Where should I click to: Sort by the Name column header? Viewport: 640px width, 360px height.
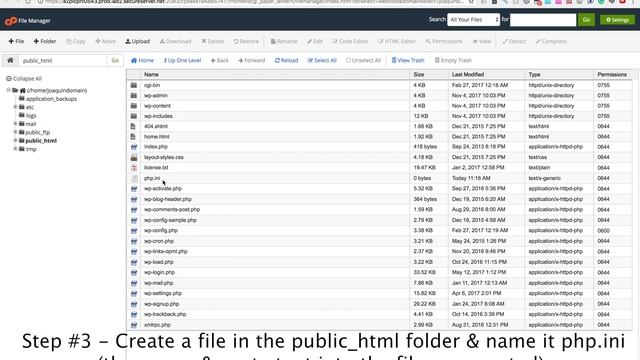click(x=151, y=75)
